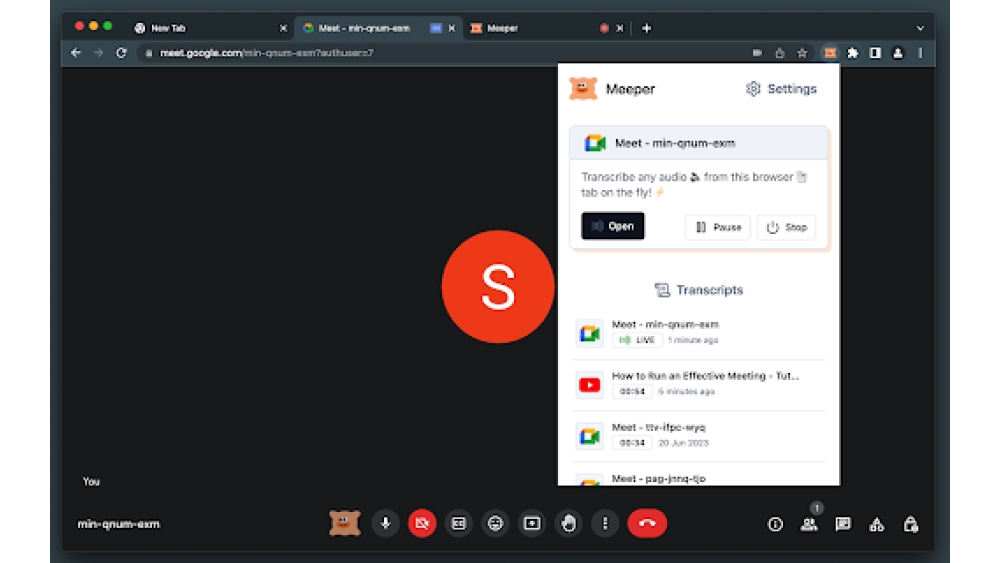Close the Meeper browser tab
Viewport: 1000px width, 563px height.
619,28
